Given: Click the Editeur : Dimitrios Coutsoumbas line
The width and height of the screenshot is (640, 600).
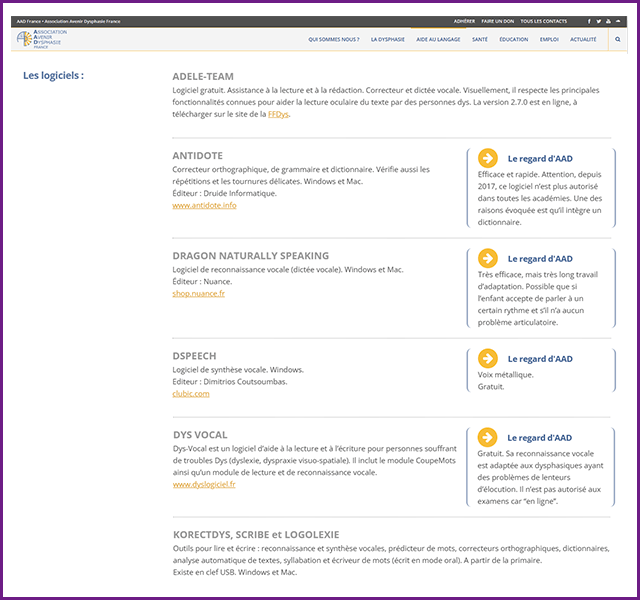Looking at the screenshot, I should (230, 382).
